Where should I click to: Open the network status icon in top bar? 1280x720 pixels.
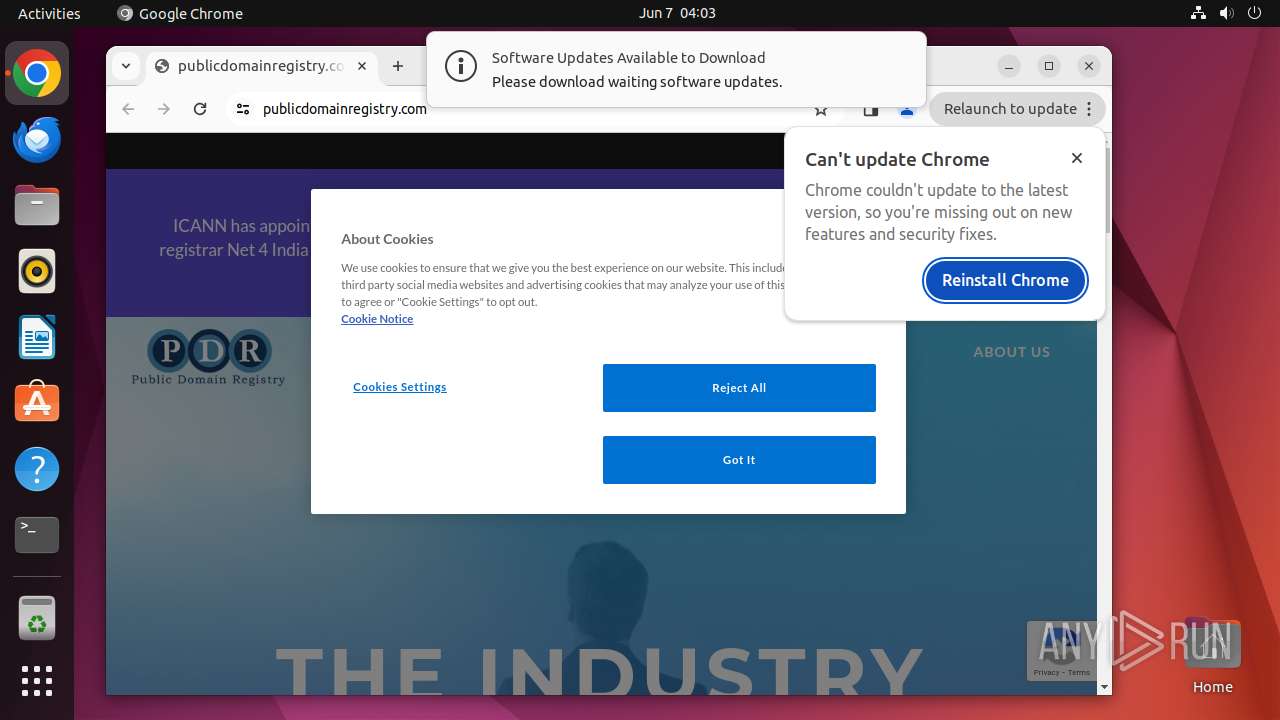[x=1199, y=13]
